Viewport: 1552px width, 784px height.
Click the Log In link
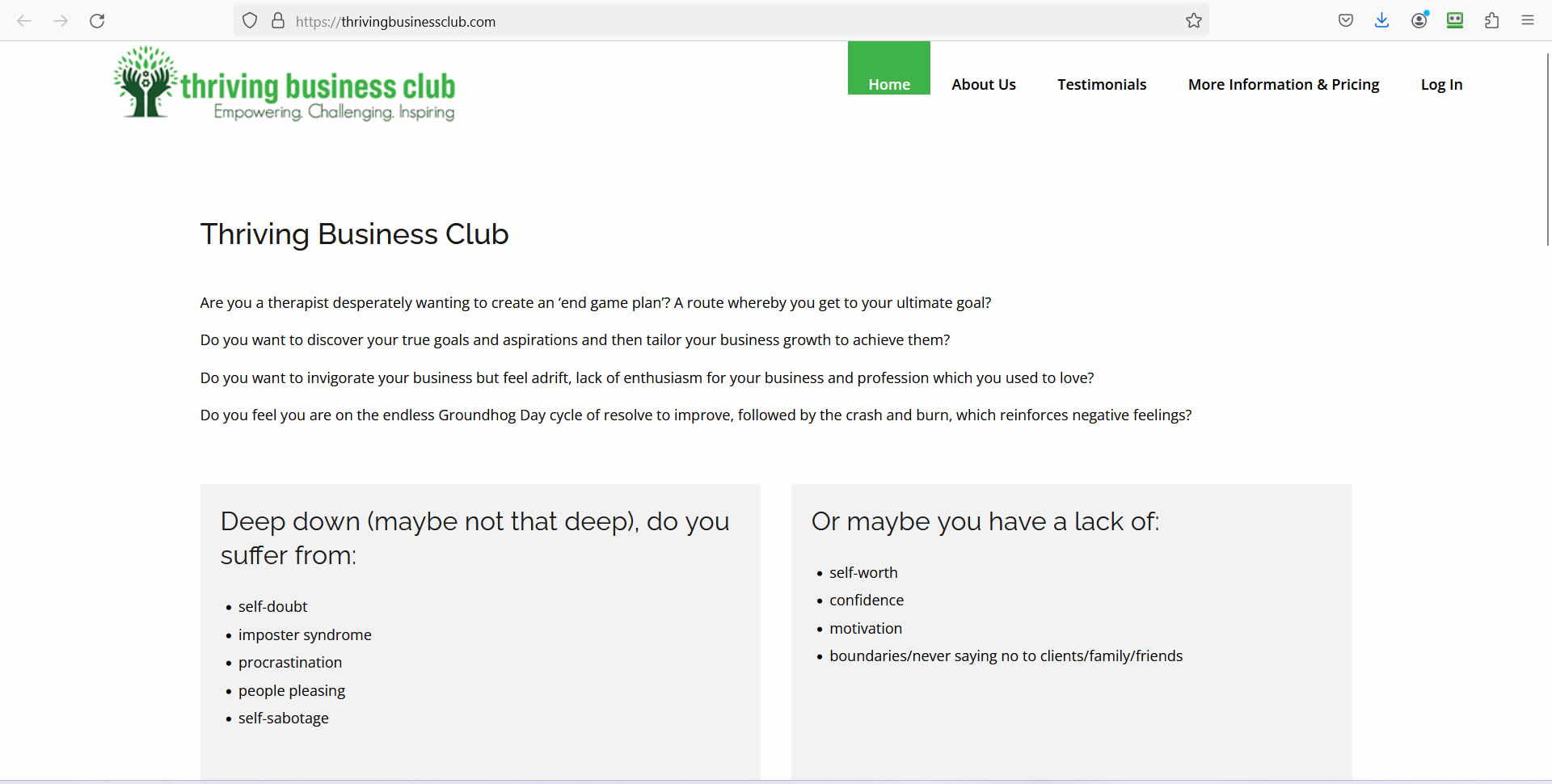(1442, 84)
